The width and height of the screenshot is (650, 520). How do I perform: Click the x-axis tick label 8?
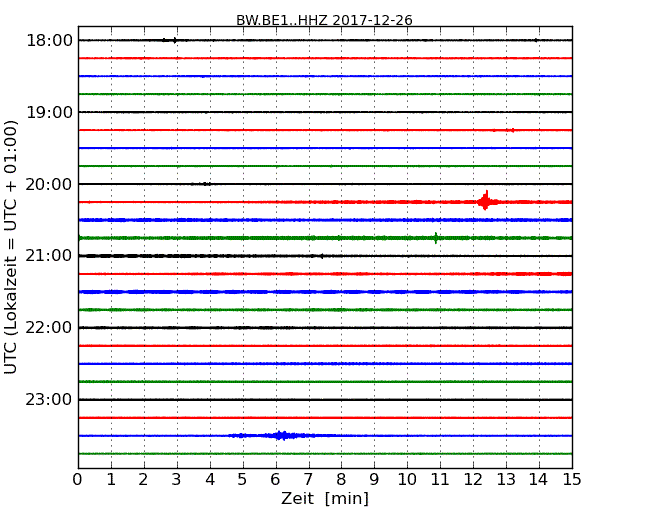click(341, 480)
